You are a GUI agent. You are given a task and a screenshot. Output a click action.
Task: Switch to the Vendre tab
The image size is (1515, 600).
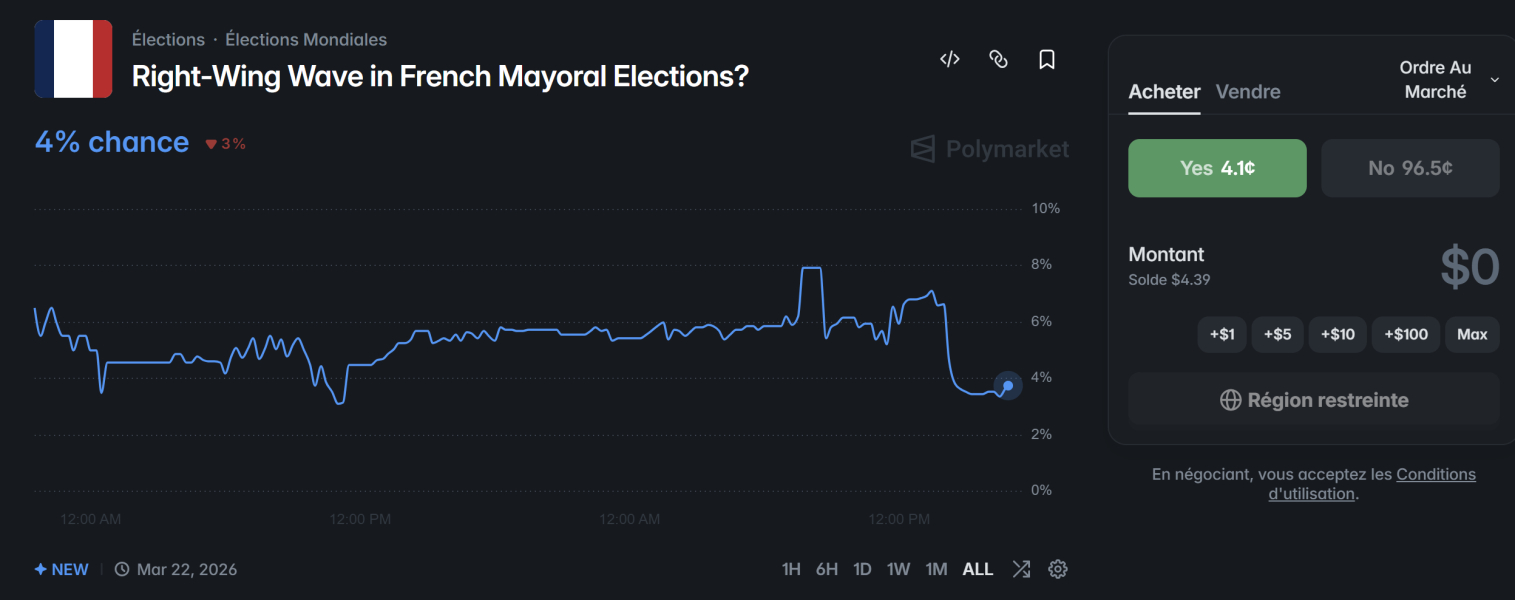point(1248,92)
